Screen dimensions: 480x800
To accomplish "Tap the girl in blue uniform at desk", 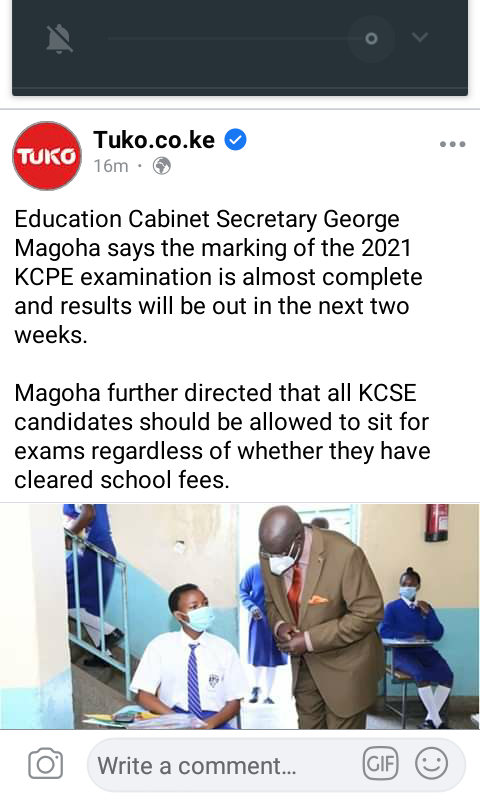I will [x=416, y=645].
